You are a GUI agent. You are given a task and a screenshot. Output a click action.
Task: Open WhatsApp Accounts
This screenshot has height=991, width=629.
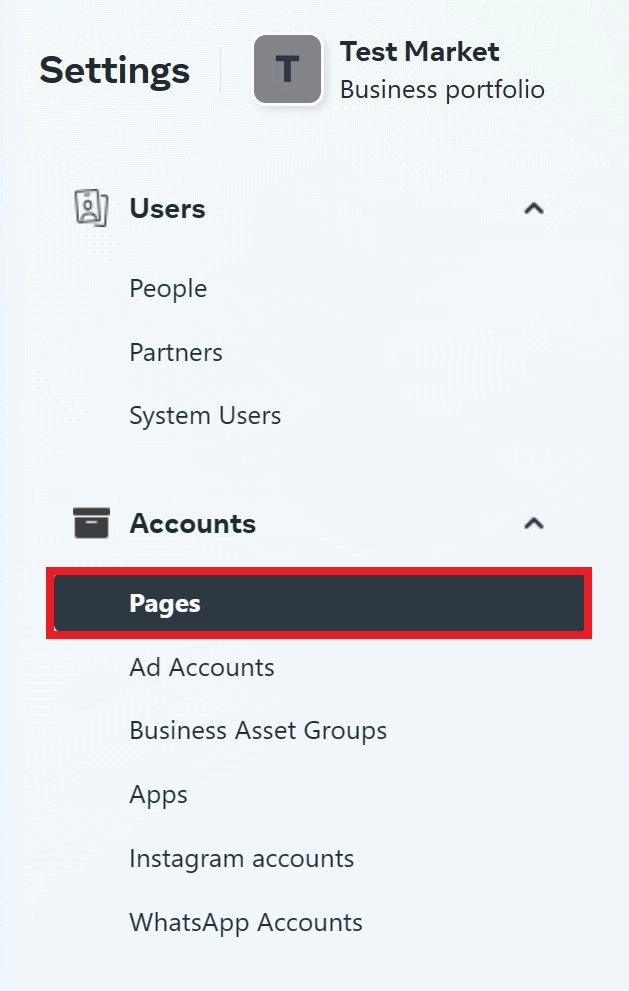coord(246,923)
